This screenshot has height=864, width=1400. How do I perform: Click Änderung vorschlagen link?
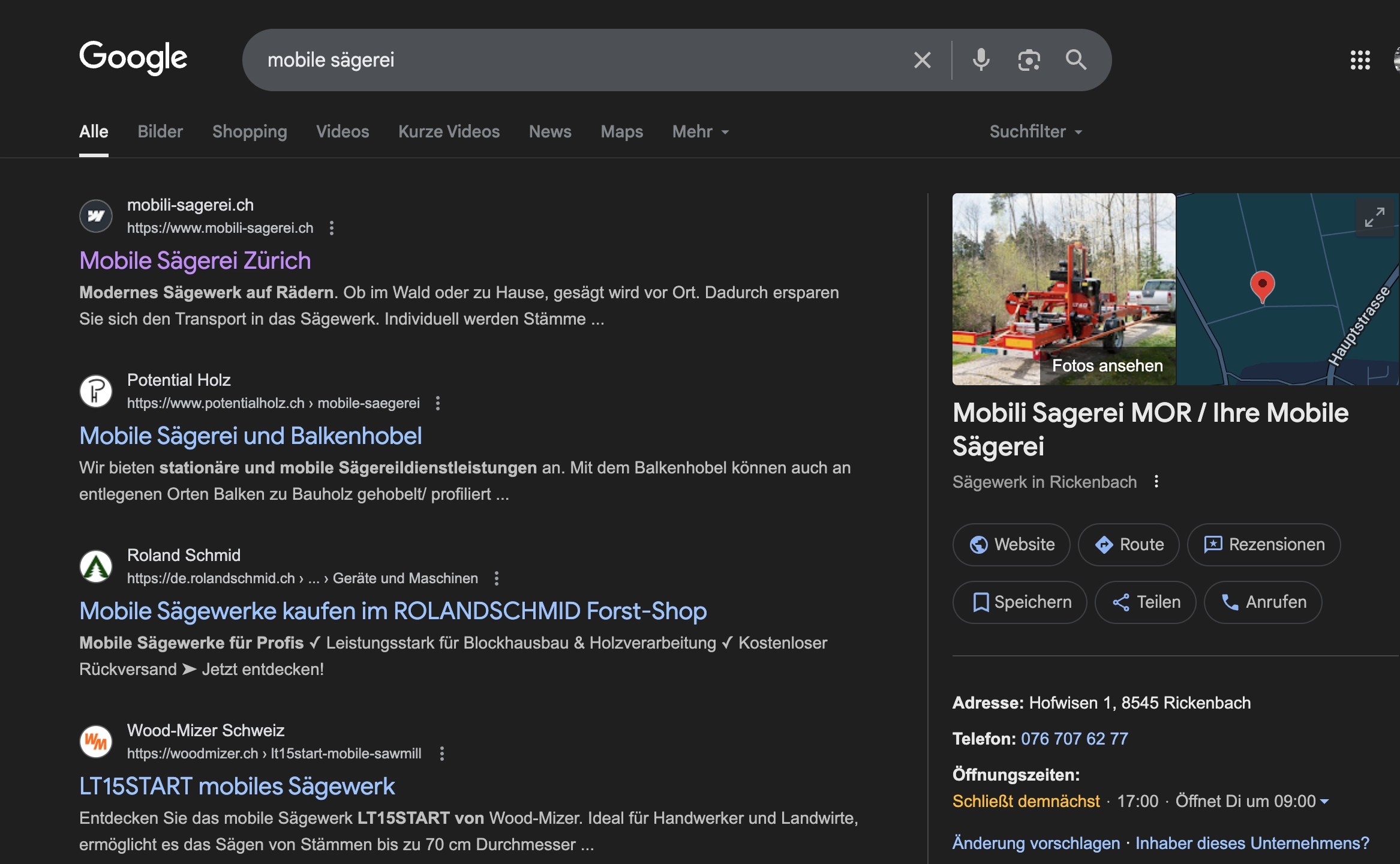[1036, 843]
